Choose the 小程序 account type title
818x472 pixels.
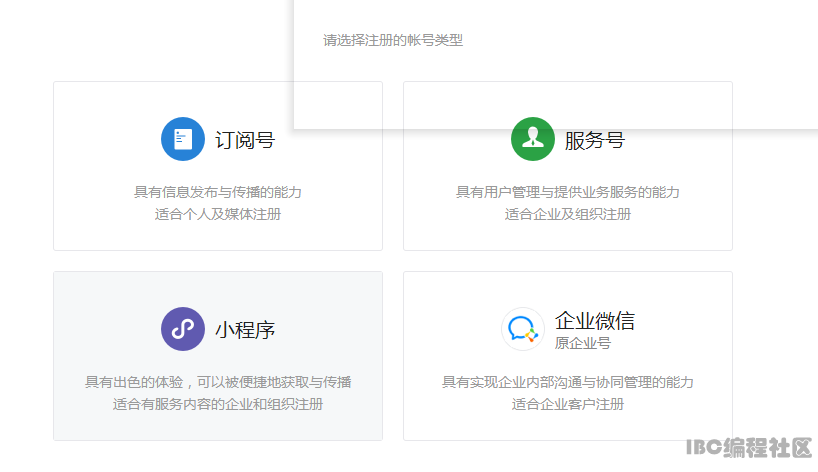coord(245,330)
